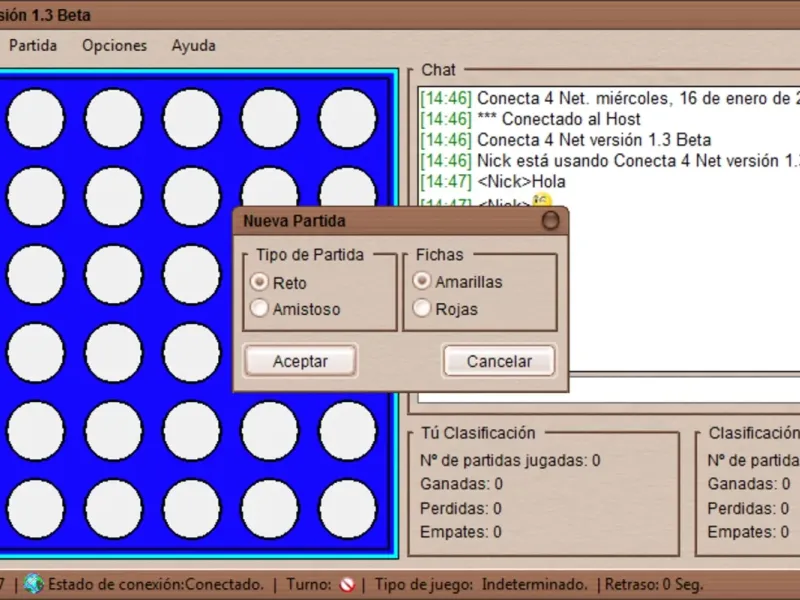Open the Opciones menu

[114, 45]
